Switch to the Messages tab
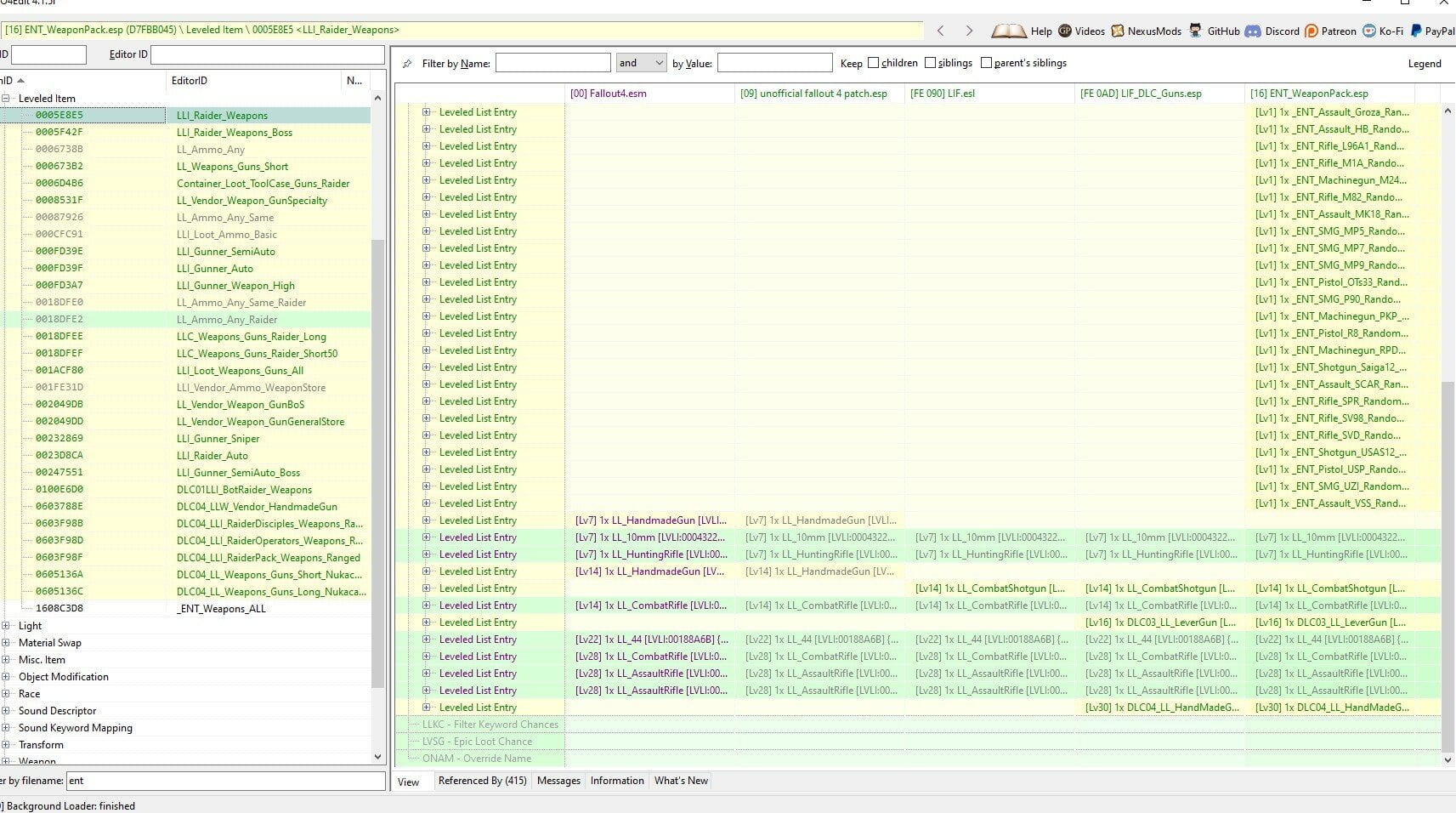 pos(558,781)
